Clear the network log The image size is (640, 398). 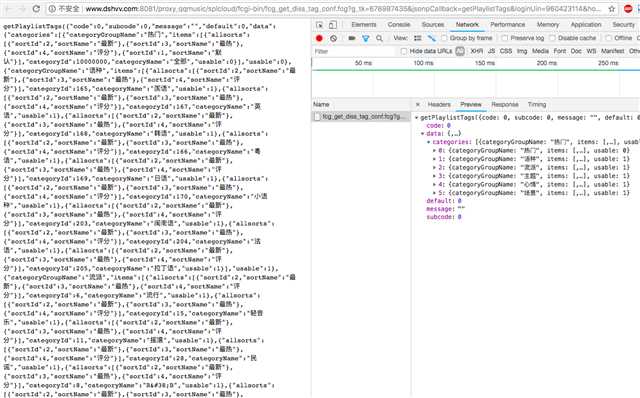(333, 38)
